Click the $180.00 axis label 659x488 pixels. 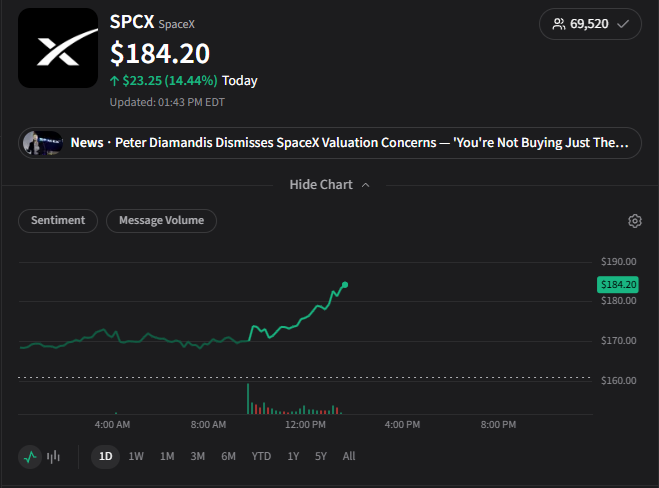[618, 301]
